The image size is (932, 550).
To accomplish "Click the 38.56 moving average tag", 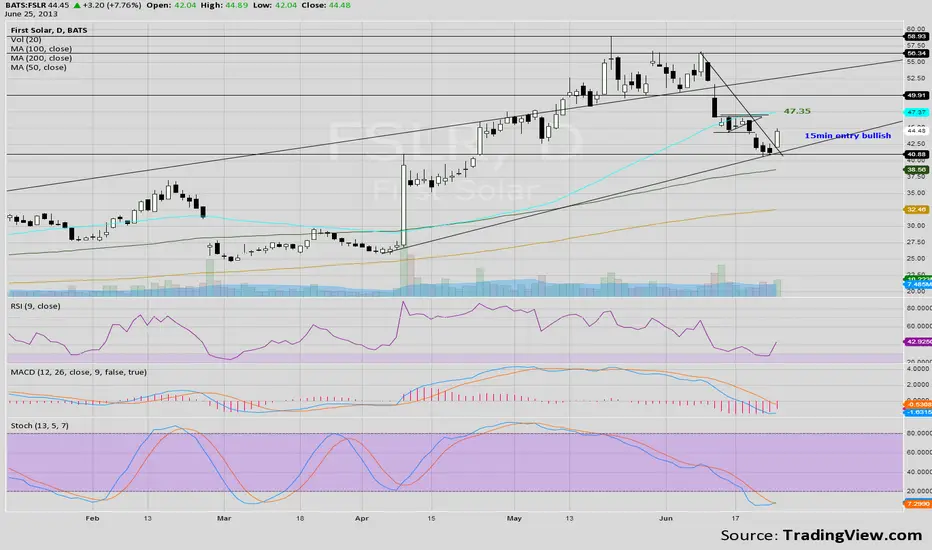I will [916, 169].
